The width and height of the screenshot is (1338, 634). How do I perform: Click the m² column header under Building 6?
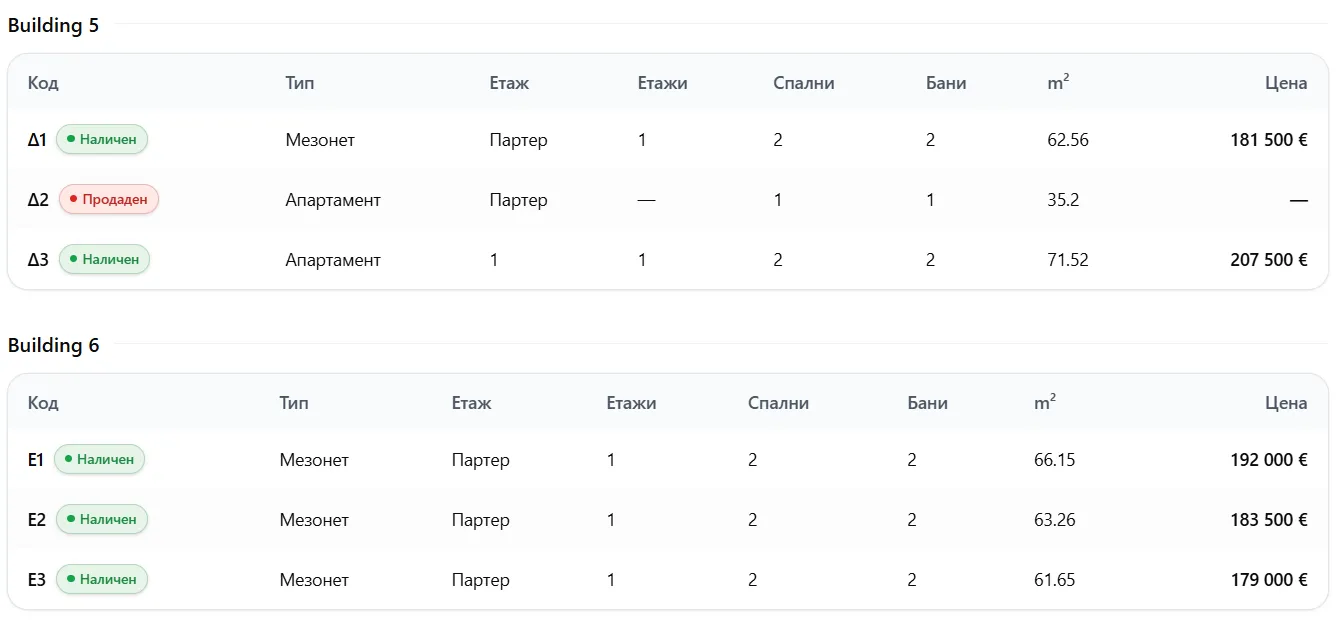tap(1045, 403)
